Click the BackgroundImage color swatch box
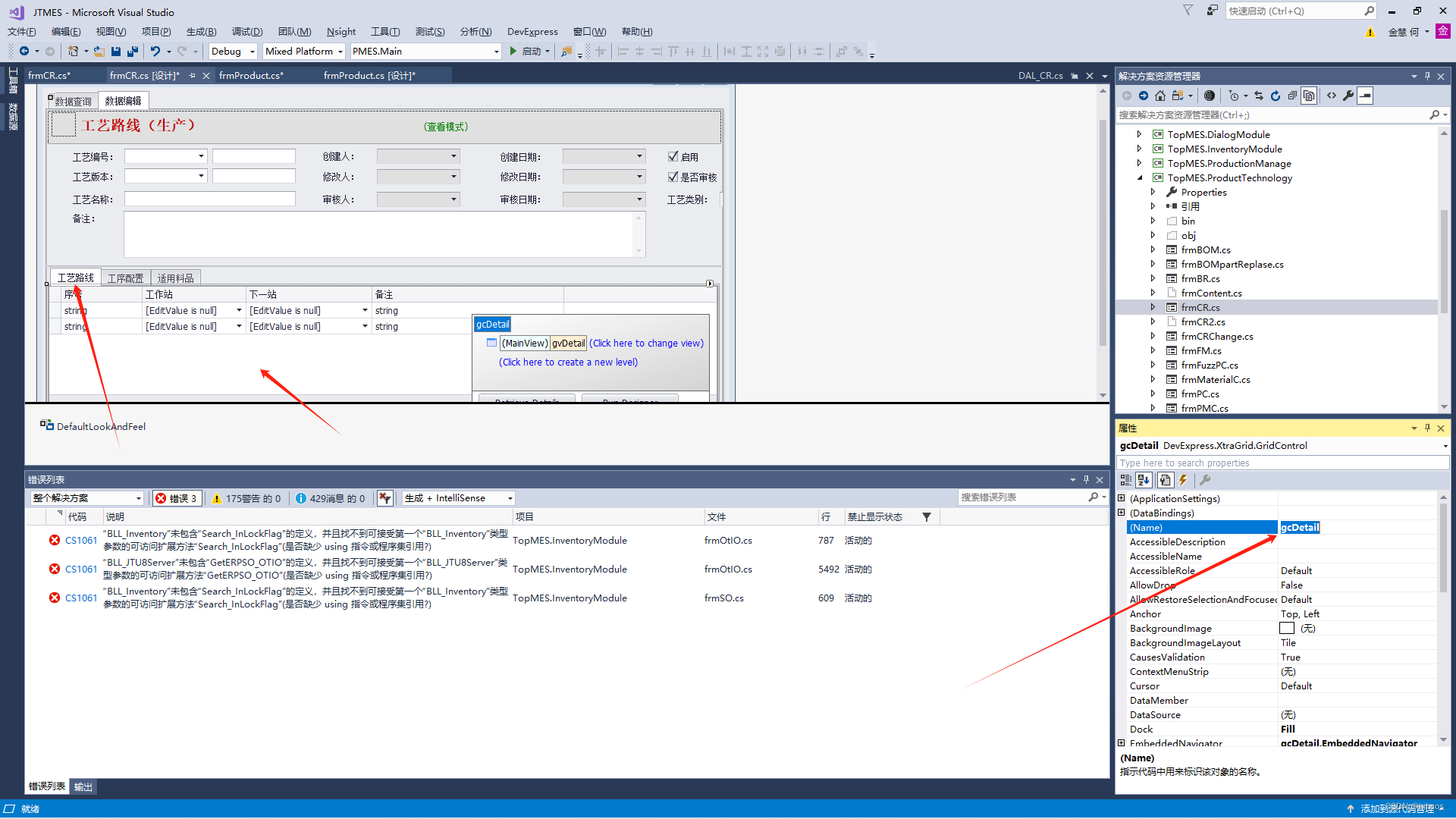 (1287, 629)
